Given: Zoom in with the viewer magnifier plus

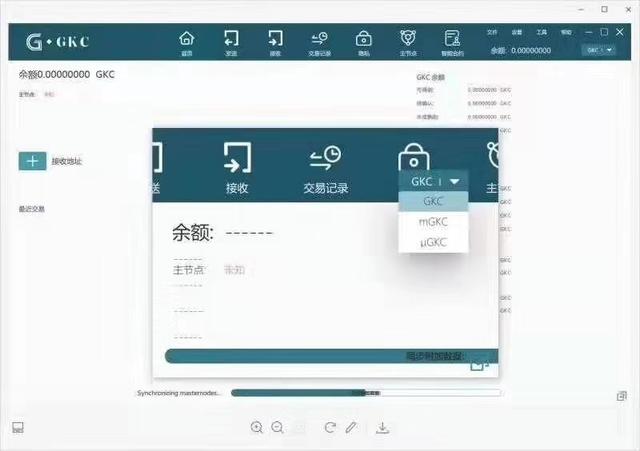Looking at the screenshot, I should [257, 427].
